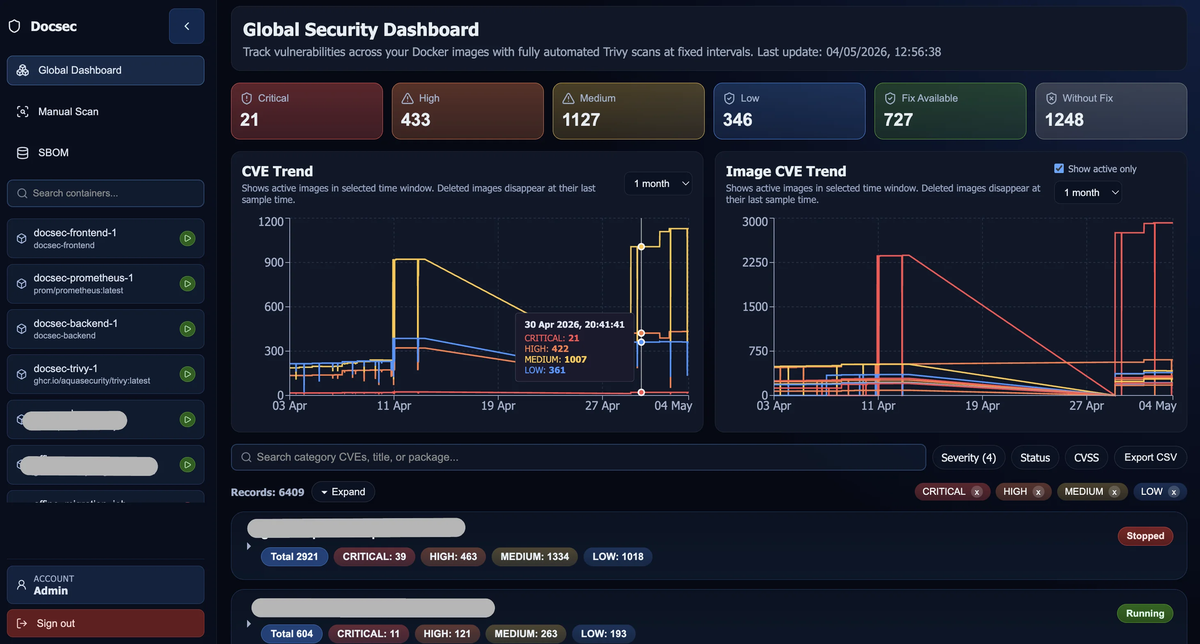Viewport: 1200px width, 644px height.
Task: Remove the CRITICAL severity filter chip
Action: tap(977, 492)
